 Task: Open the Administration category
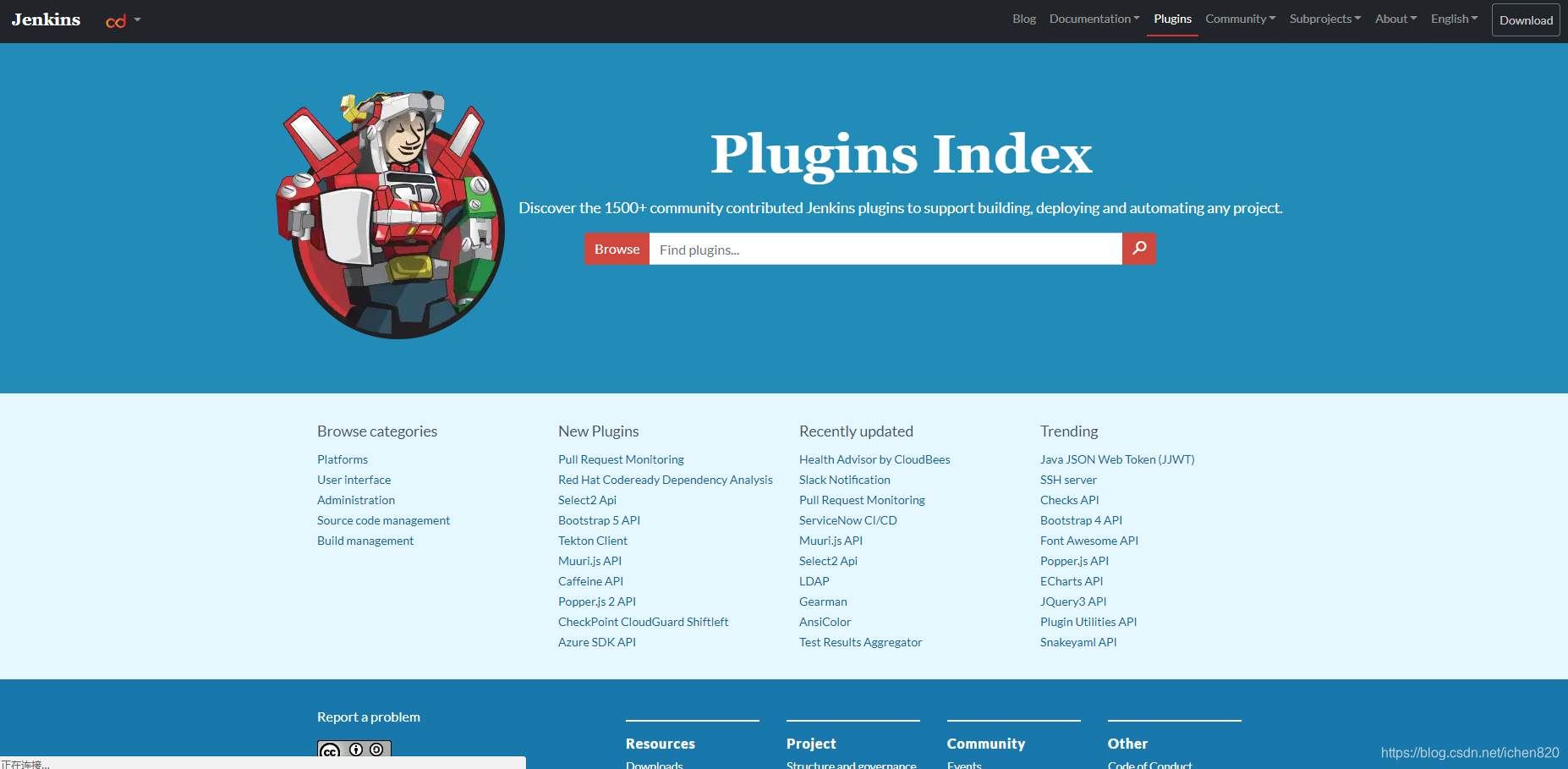tap(356, 500)
